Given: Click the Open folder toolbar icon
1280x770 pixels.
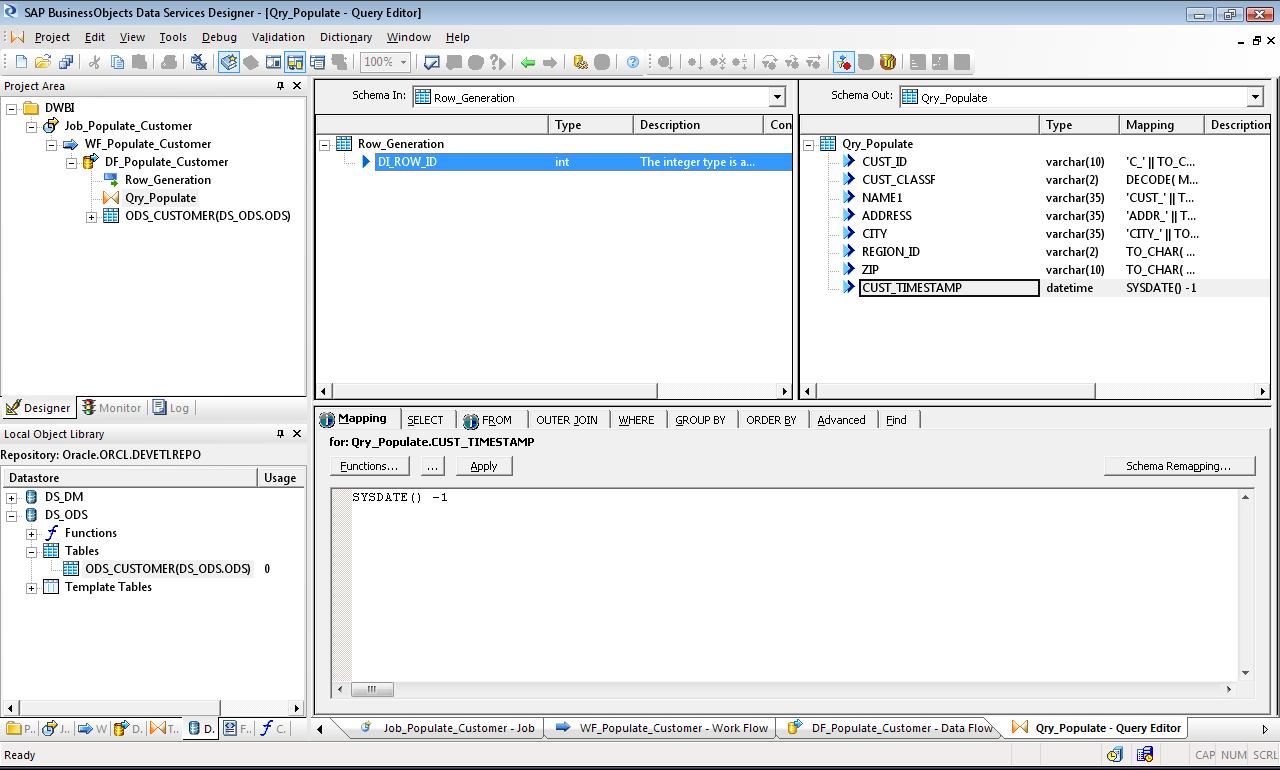Looking at the screenshot, I should pos(43,62).
